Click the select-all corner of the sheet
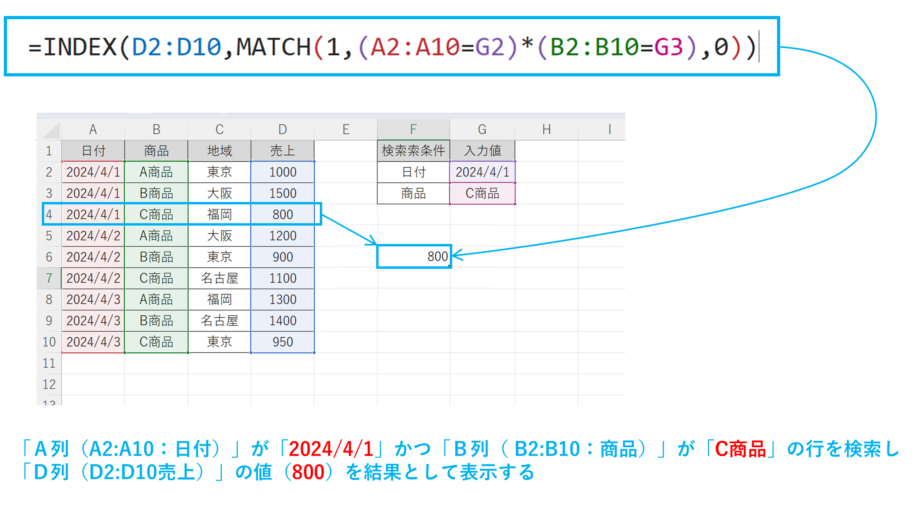Screen dimensions: 921x518 pos(47,129)
